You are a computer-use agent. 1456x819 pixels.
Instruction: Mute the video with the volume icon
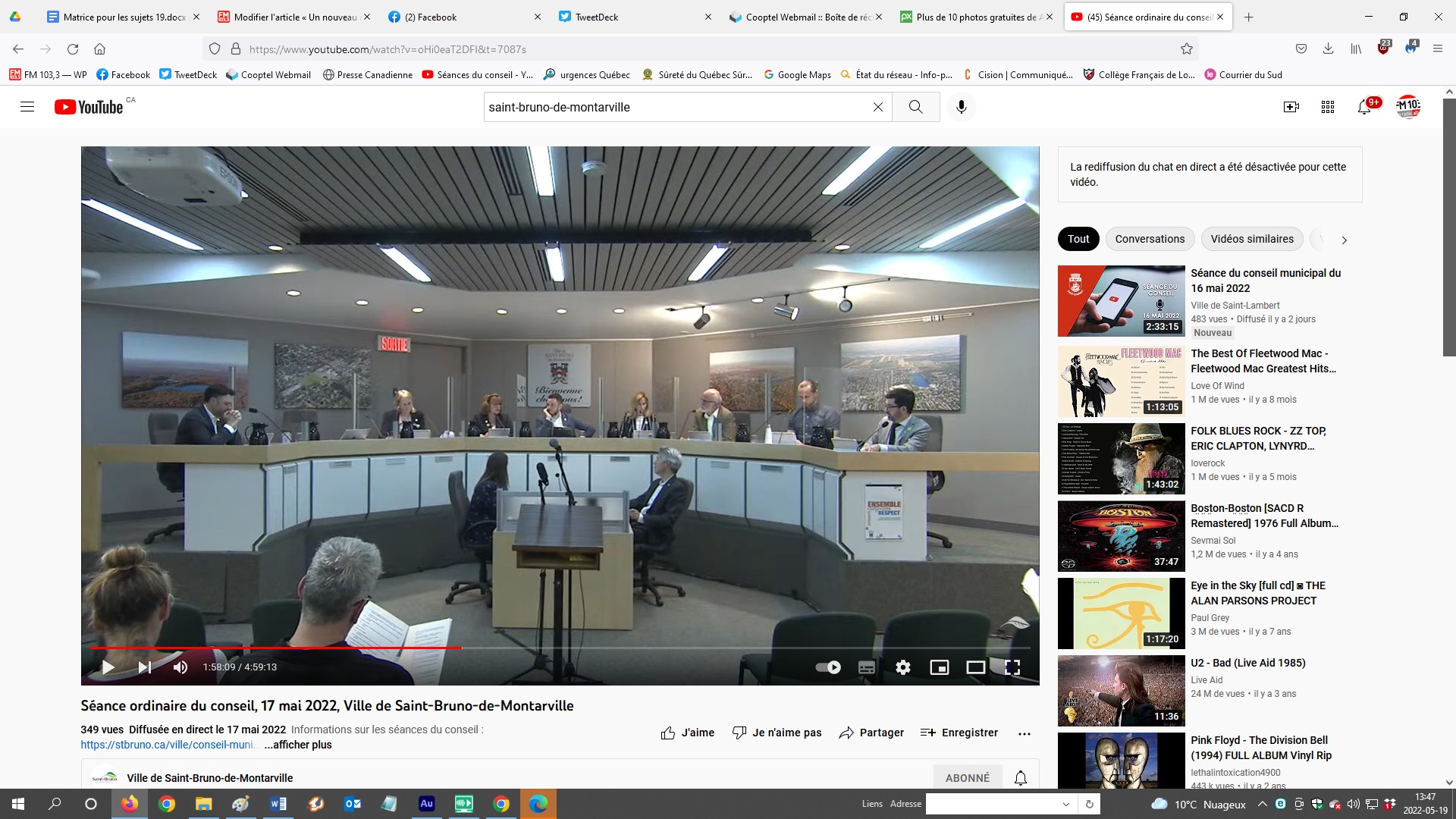[180, 667]
